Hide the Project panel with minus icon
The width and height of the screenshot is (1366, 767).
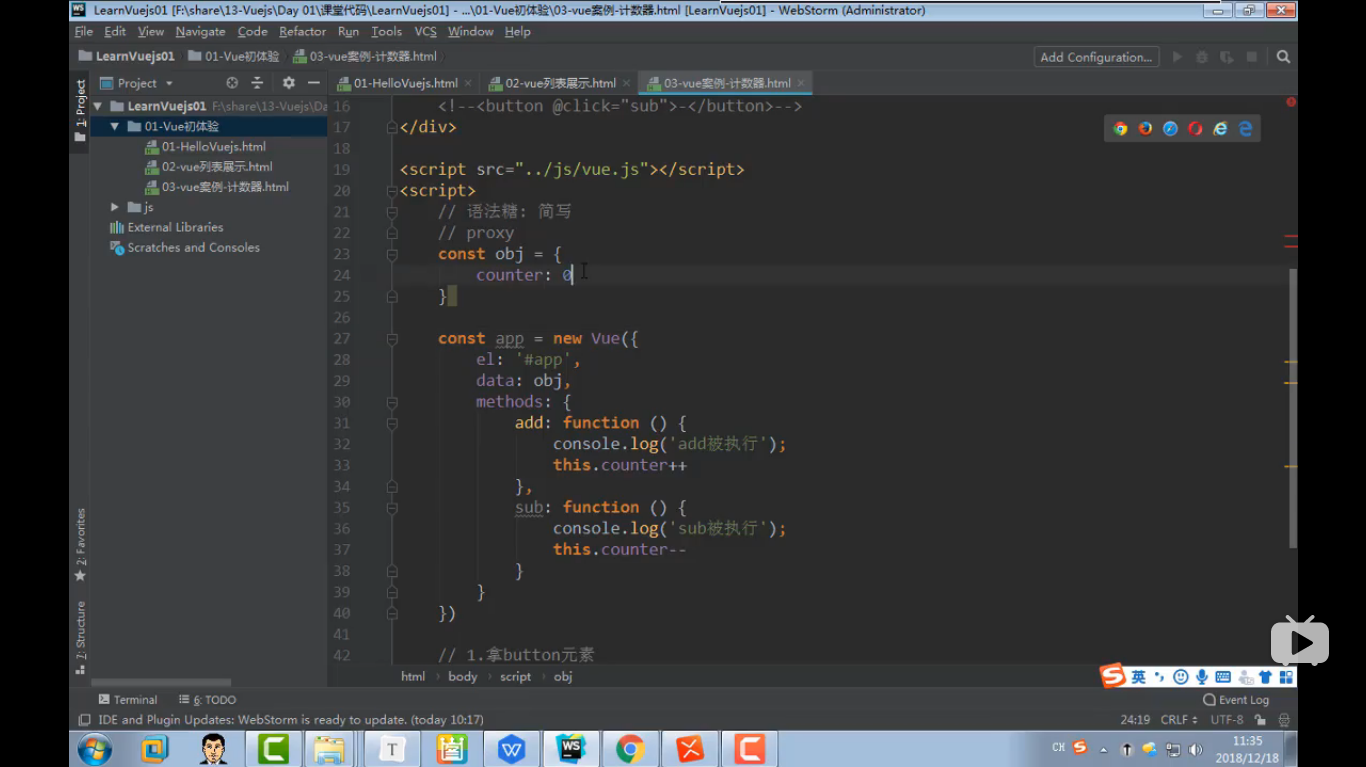pos(313,83)
